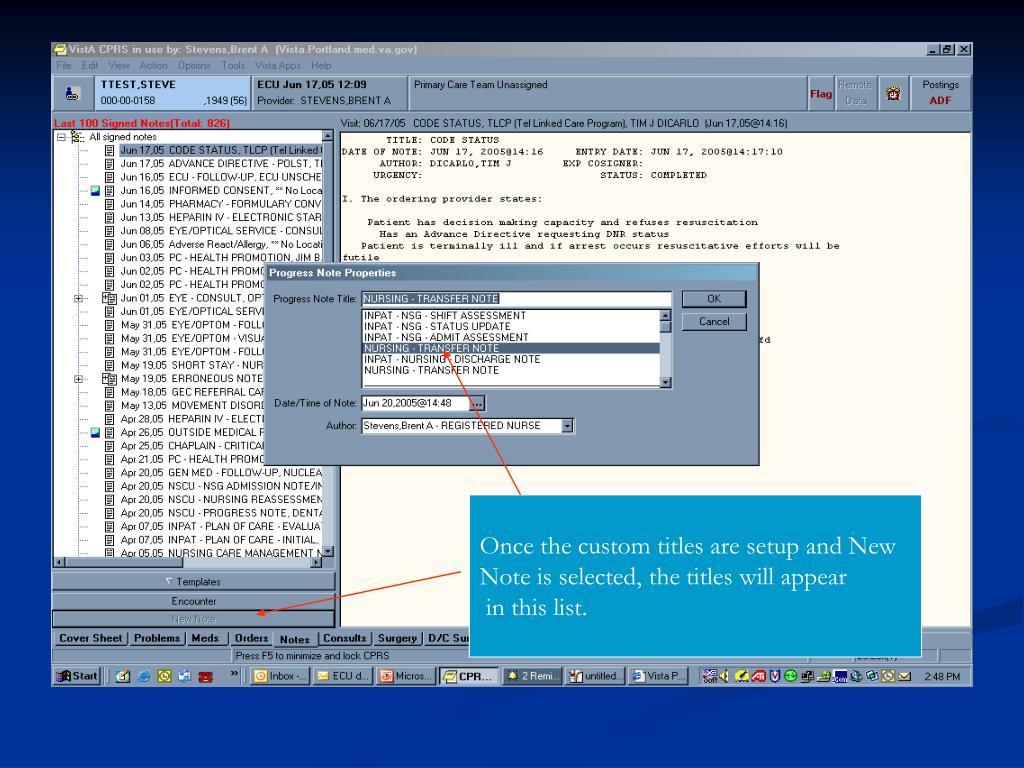Screen dimensions: 1024x768
Task: Click the Remote Data button
Action: (x=855, y=93)
